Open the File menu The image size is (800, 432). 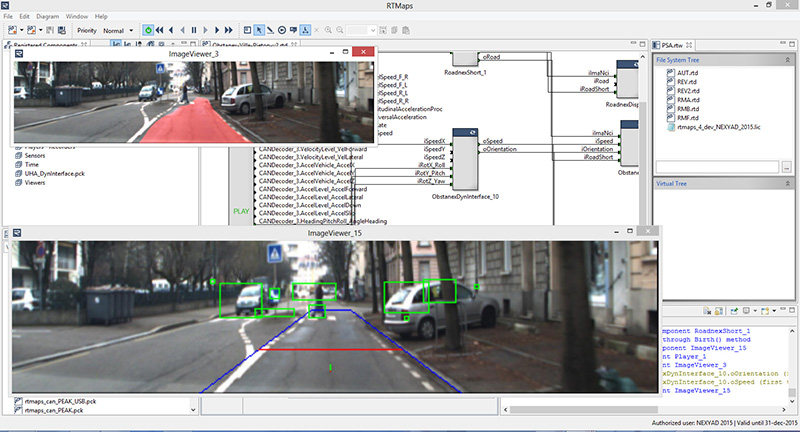point(8,16)
